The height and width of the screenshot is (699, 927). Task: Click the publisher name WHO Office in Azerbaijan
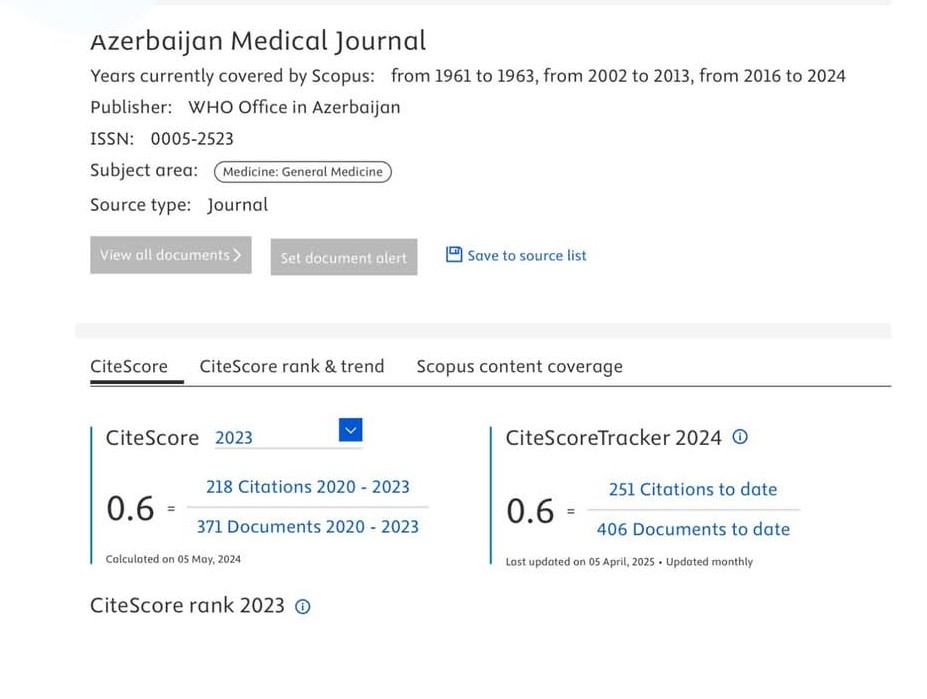pos(294,107)
